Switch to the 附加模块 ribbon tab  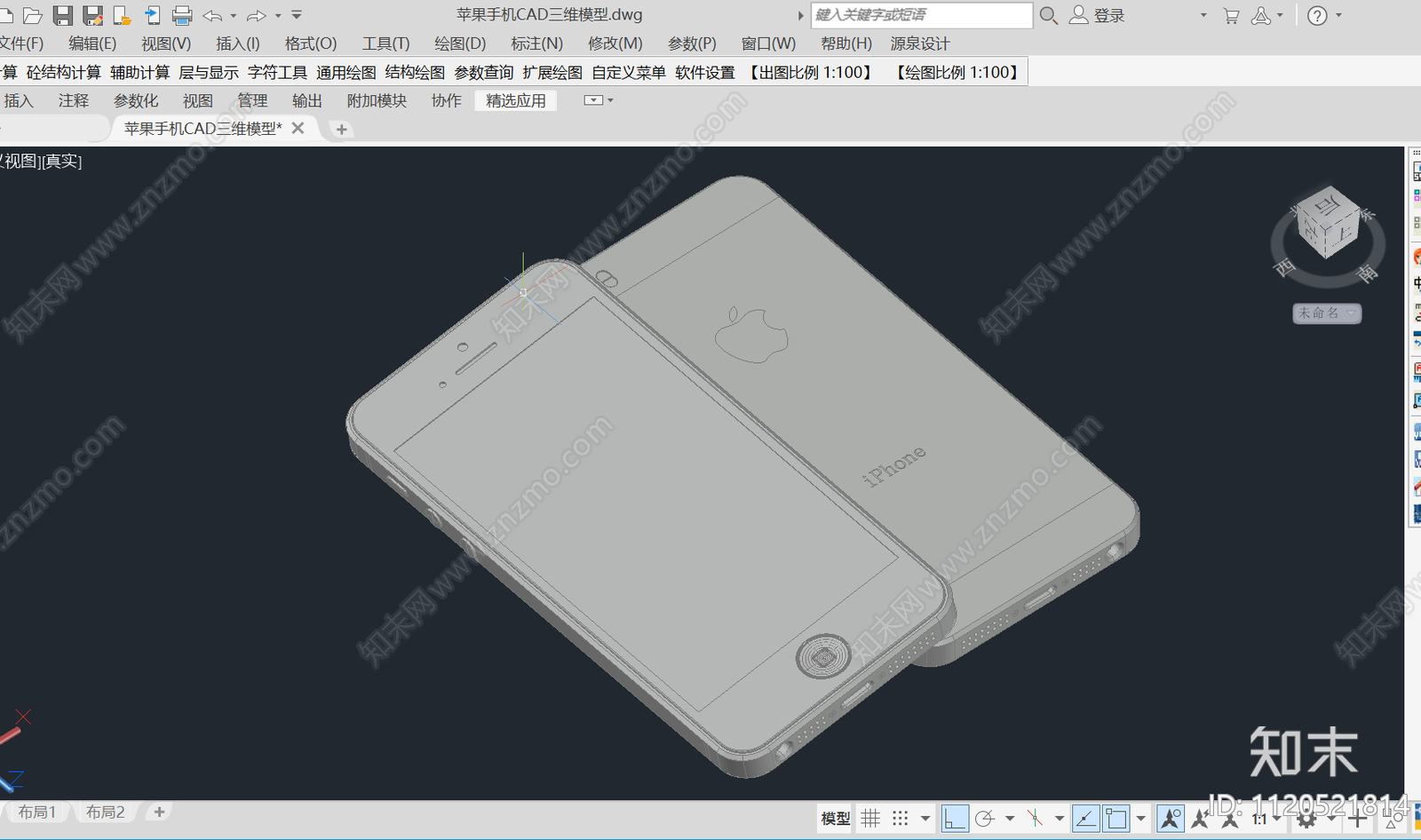(x=377, y=101)
